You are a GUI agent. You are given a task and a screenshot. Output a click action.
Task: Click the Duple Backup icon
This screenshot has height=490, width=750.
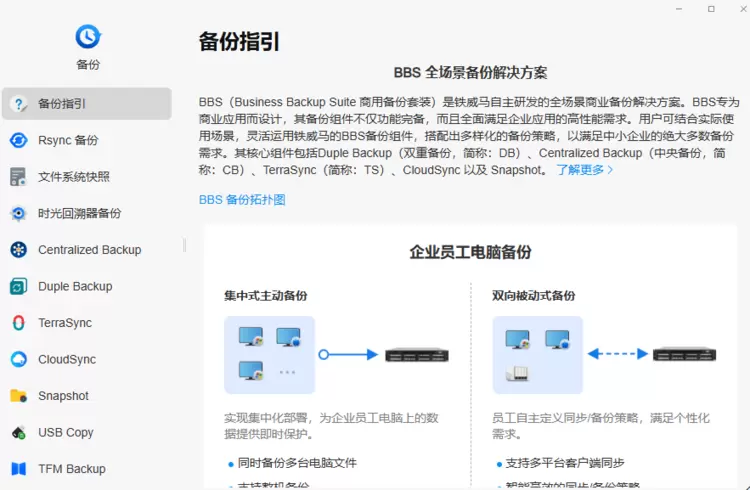(x=18, y=287)
